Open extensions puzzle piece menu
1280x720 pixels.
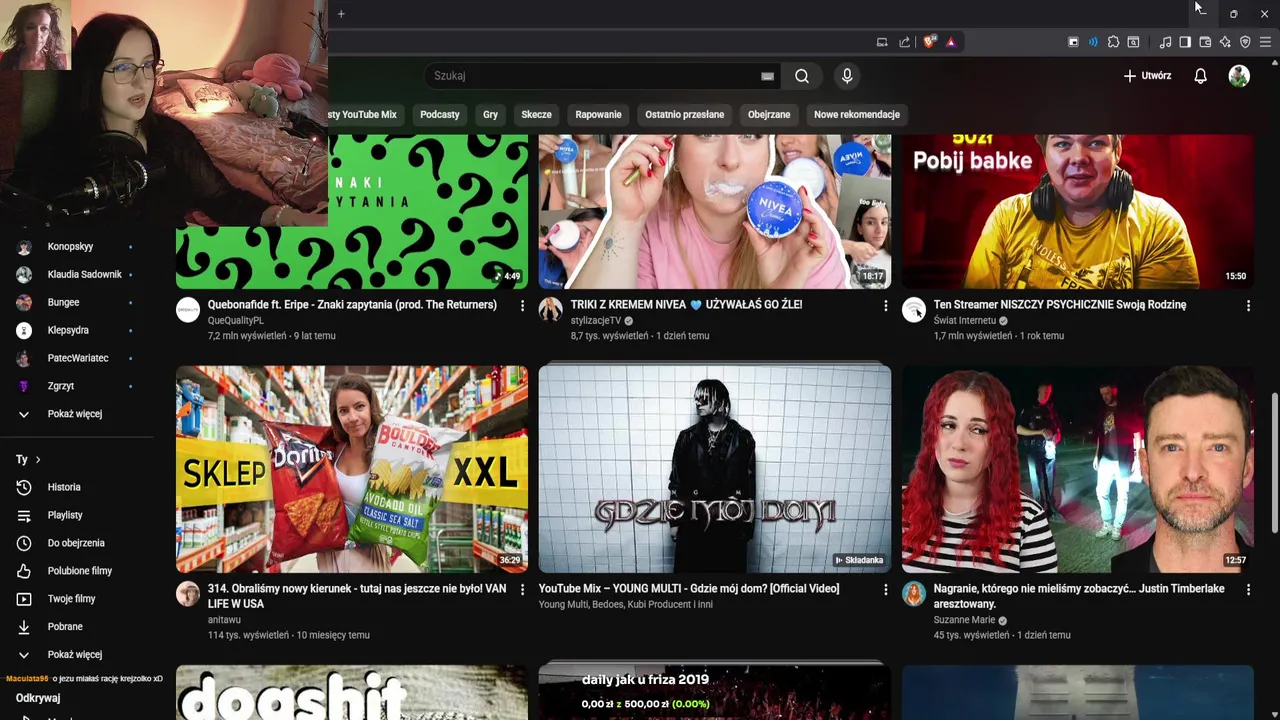point(1113,42)
